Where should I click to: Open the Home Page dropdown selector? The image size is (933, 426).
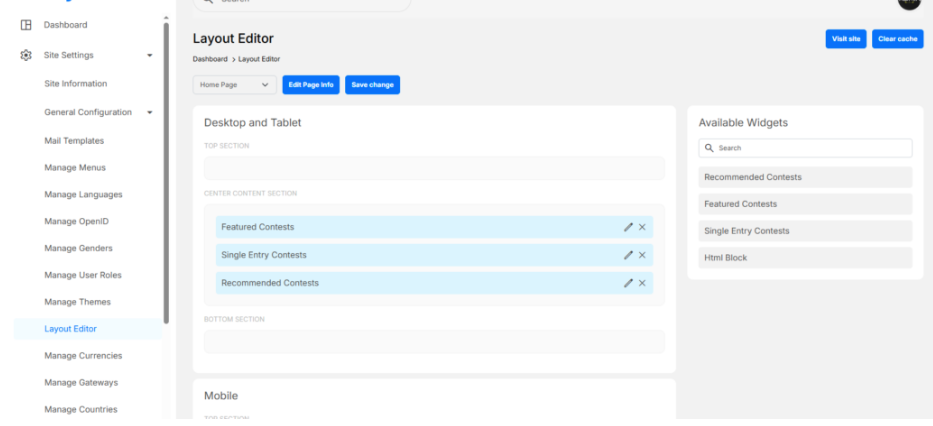(234, 85)
